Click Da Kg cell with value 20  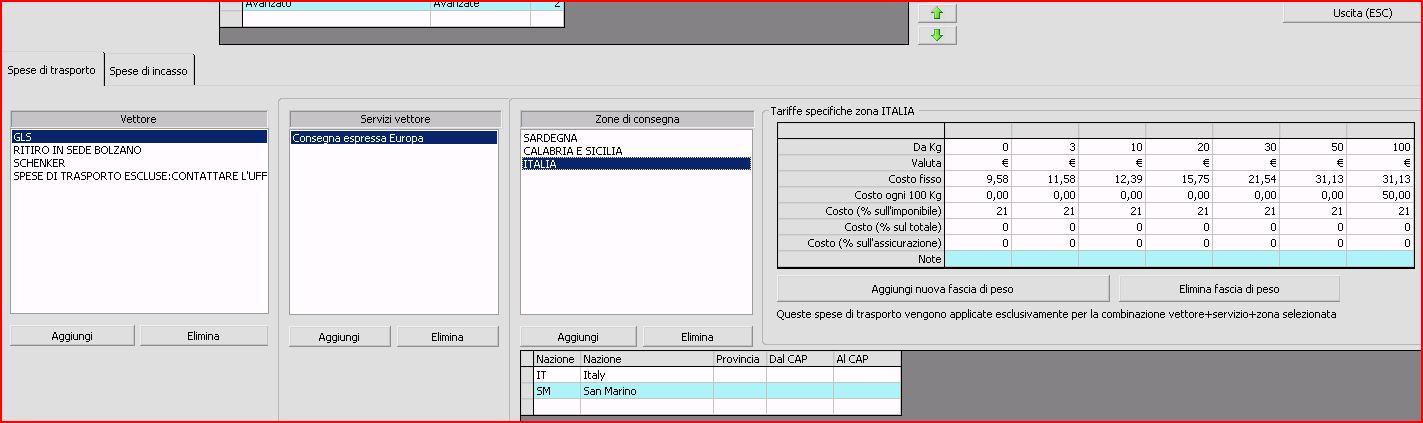click(1179, 146)
